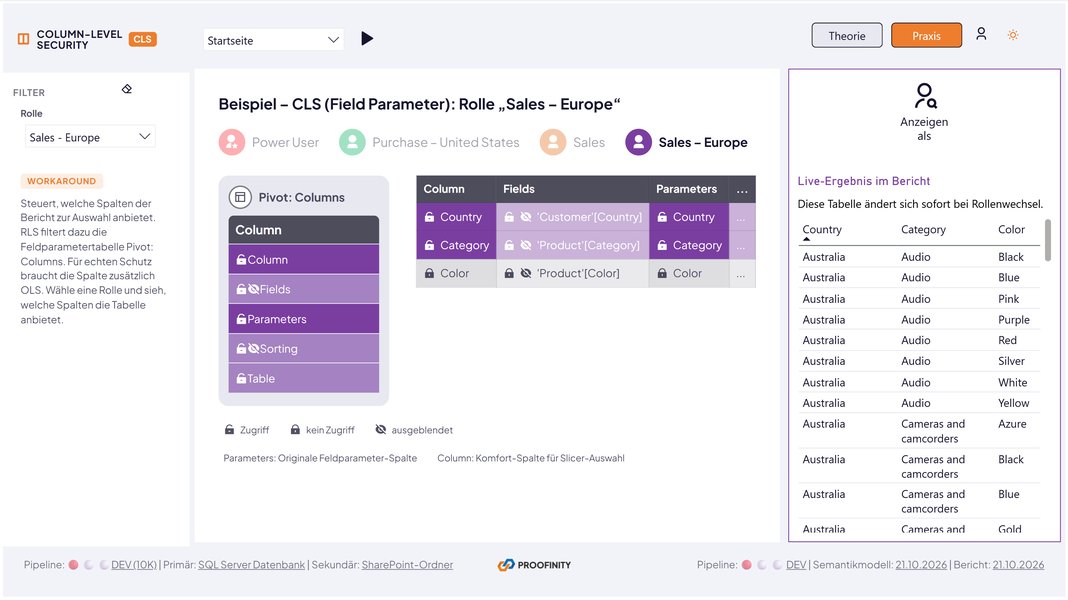Click the 'Product'[Category] field cell
The height and width of the screenshot is (600, 1068).
coord(573,245)
